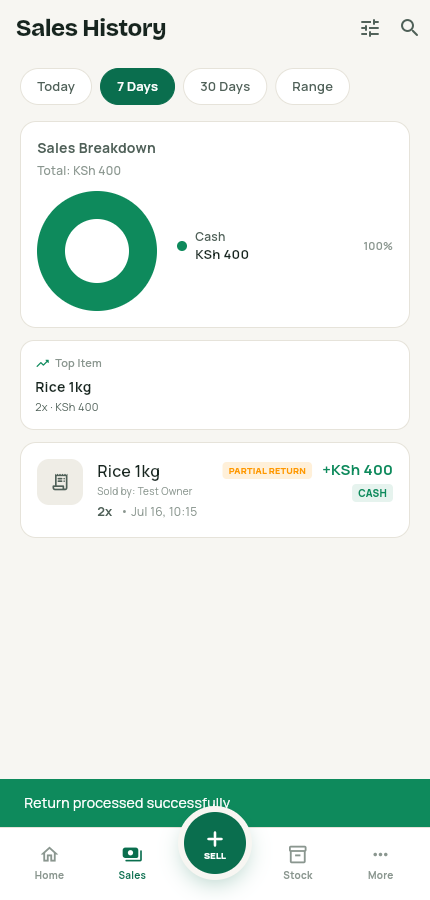Viewport: 430px width, 900px height.
Task: Go to the Home tab icon
Action: pos(49,855)
